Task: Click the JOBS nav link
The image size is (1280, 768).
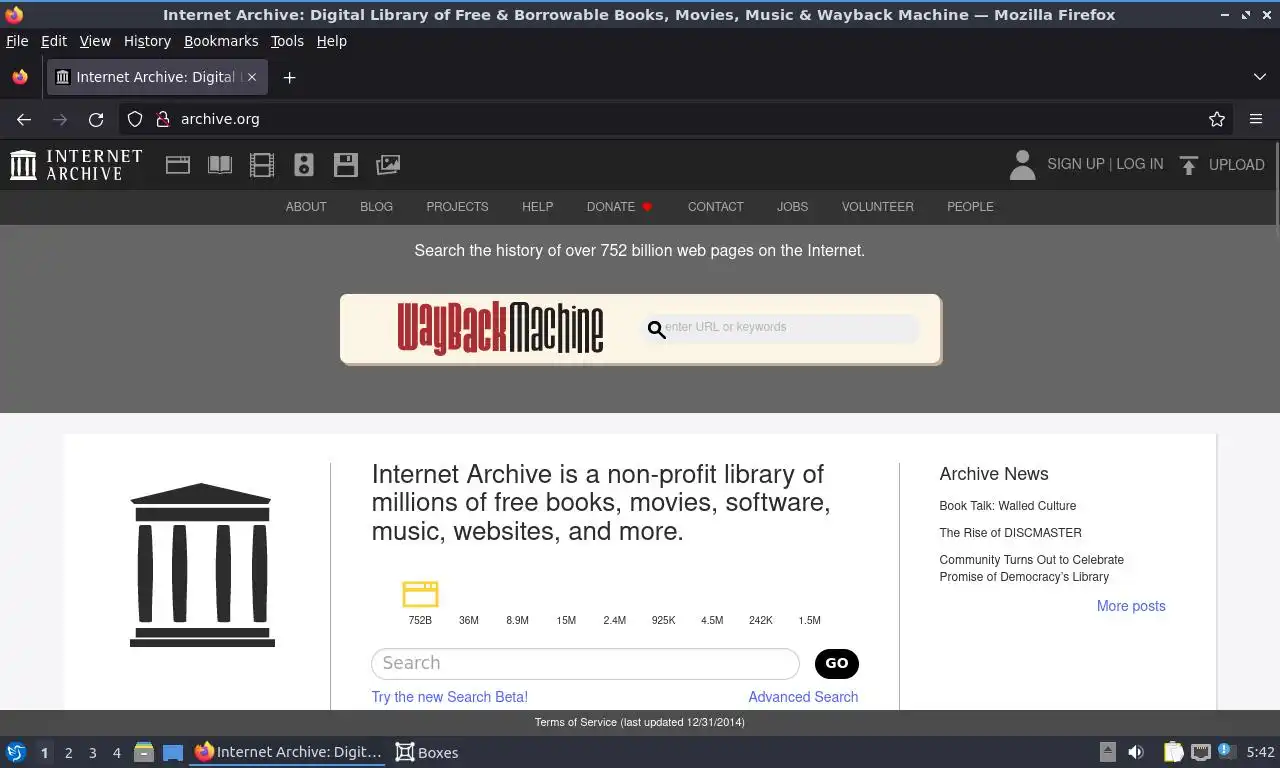Action: pyautogui.click(x=792, y=207)
